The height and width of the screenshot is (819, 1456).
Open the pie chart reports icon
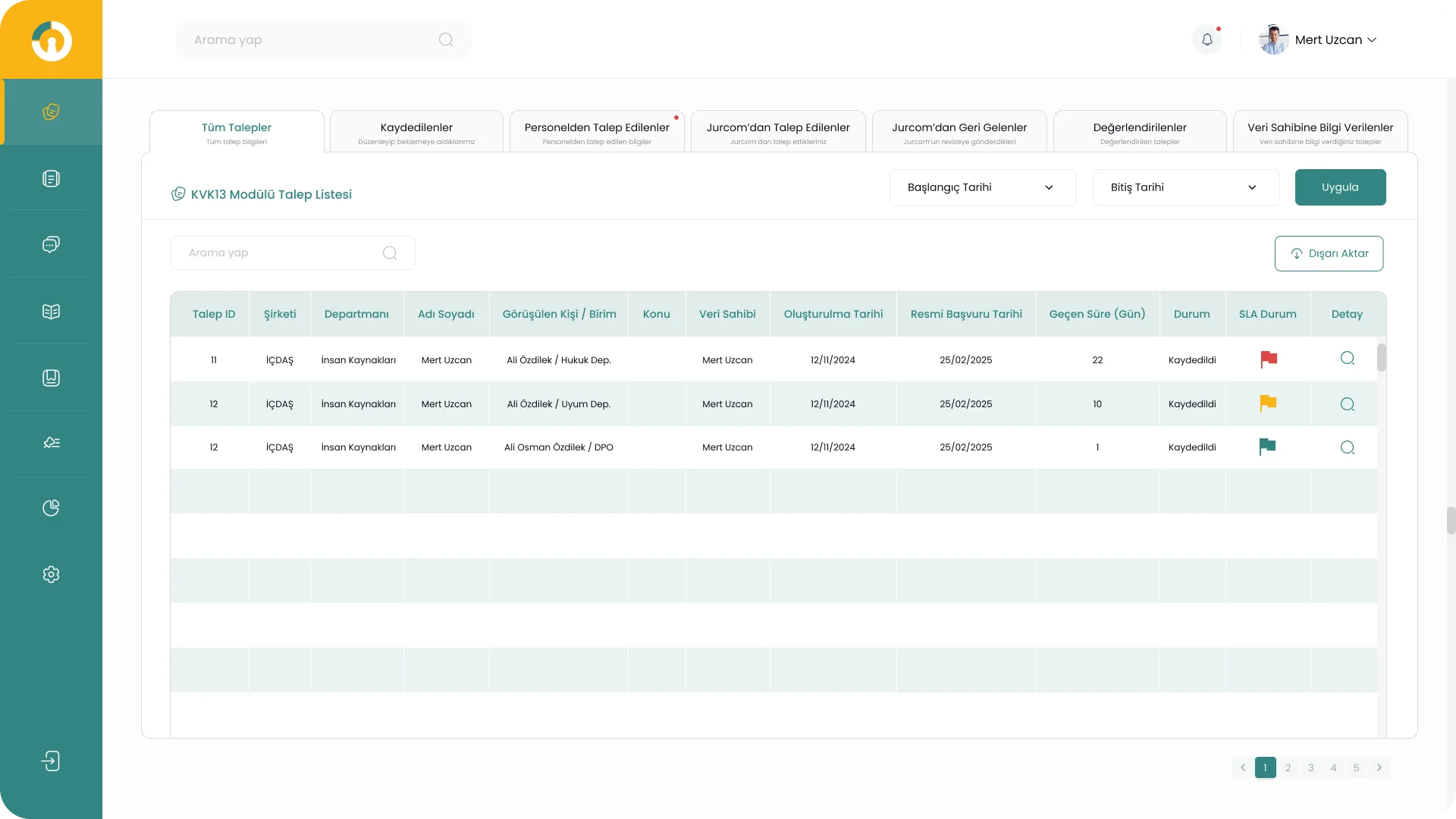click(x=51, y=508)
